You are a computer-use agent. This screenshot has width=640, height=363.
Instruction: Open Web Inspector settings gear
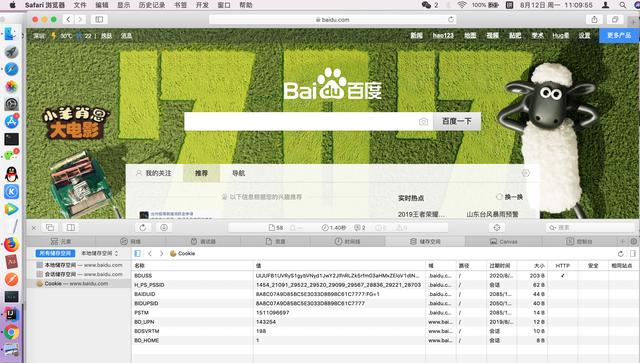pos(633,241)
